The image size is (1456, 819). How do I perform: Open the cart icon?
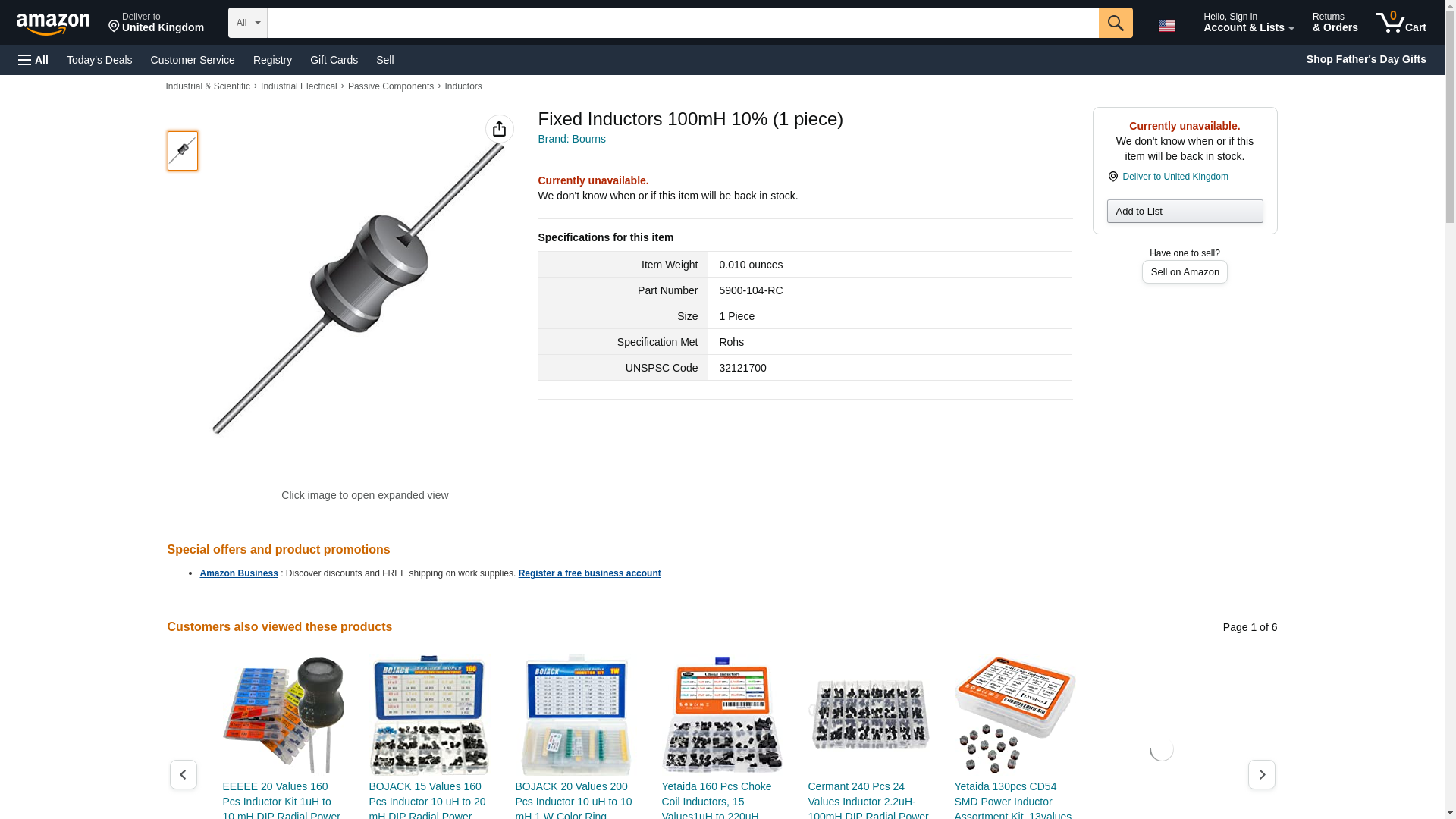pos(1401,23)
